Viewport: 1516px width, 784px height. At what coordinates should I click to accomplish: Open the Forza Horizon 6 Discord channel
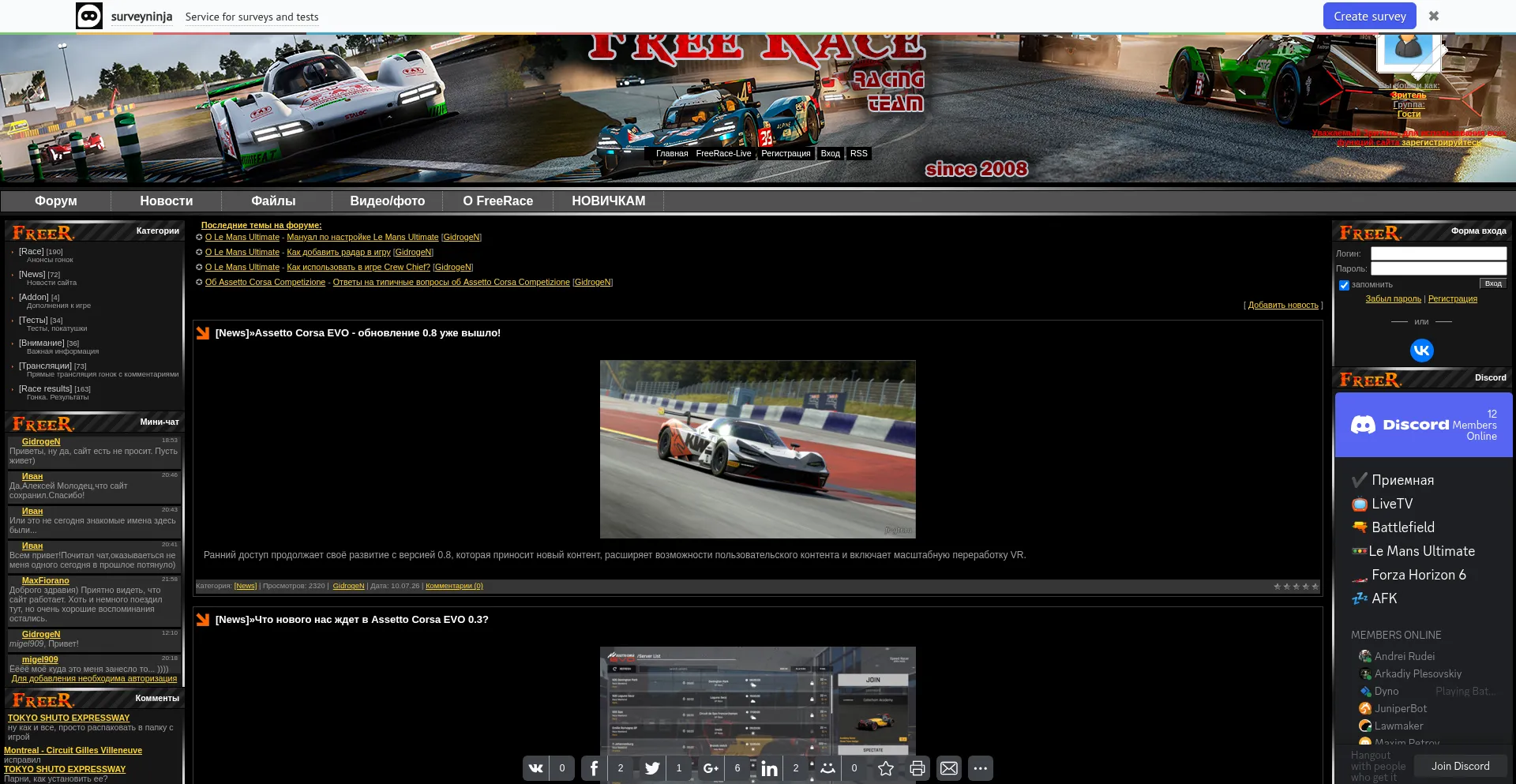point(1409,575)
